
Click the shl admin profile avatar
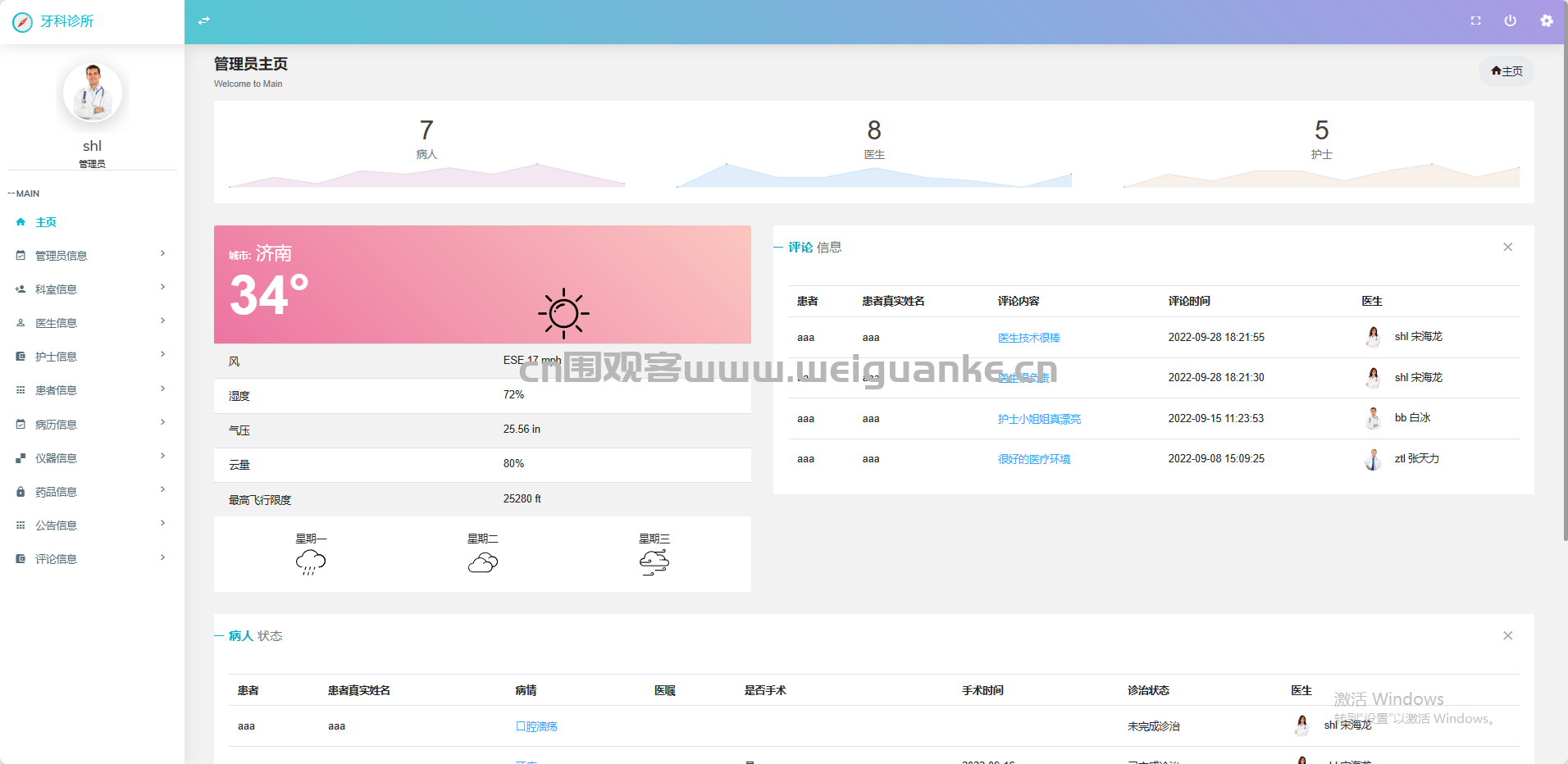click(x=93, y=93)
